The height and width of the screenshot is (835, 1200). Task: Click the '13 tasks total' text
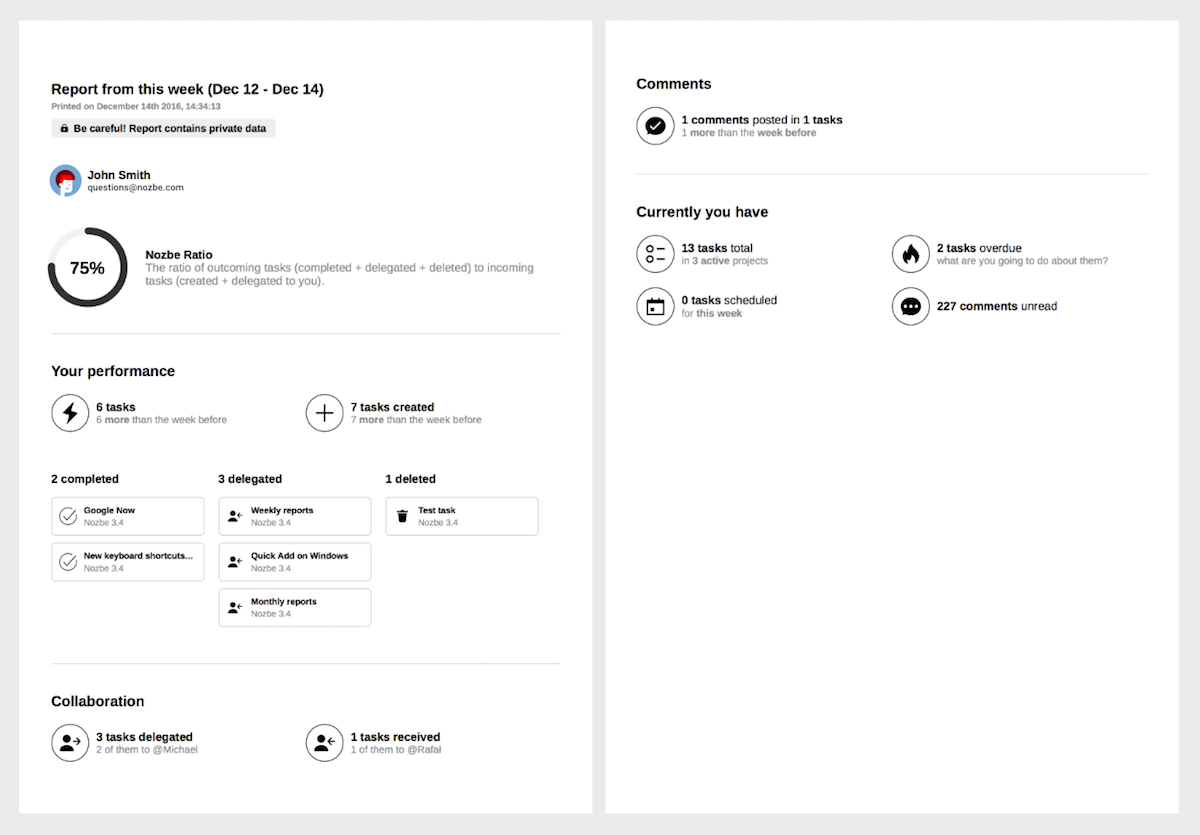pos(717,248)
